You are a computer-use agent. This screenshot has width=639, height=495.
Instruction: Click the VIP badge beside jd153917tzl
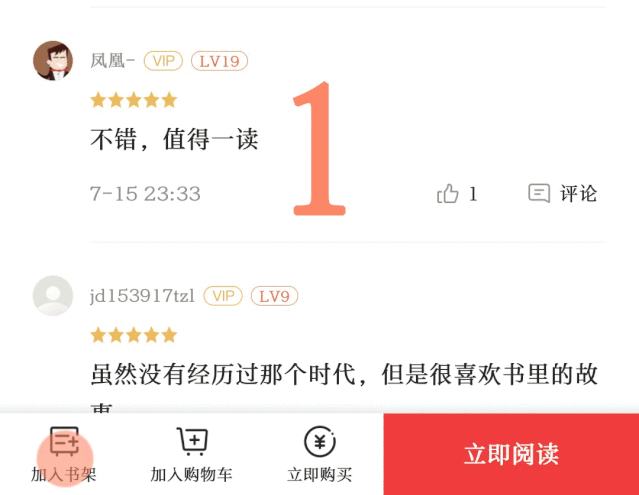(x=223, y=296)
